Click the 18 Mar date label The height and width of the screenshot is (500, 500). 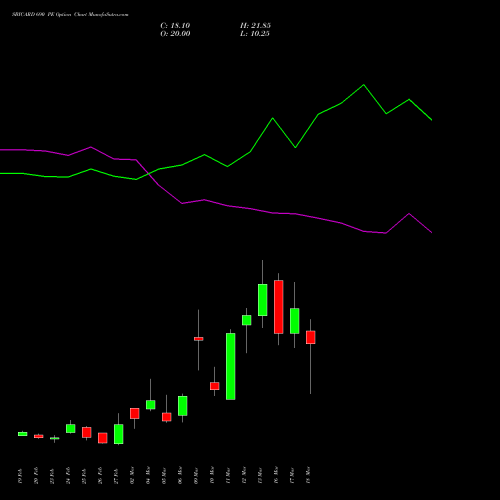click(x=308, y=475)
